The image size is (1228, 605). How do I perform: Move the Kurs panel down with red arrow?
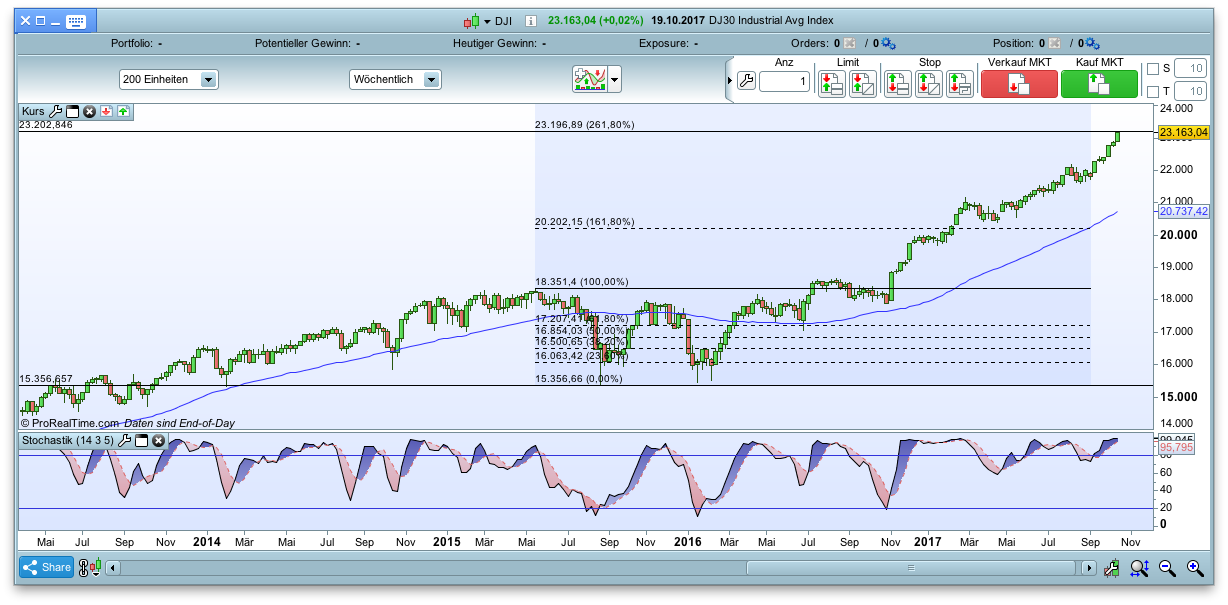[x=106, y=111]
